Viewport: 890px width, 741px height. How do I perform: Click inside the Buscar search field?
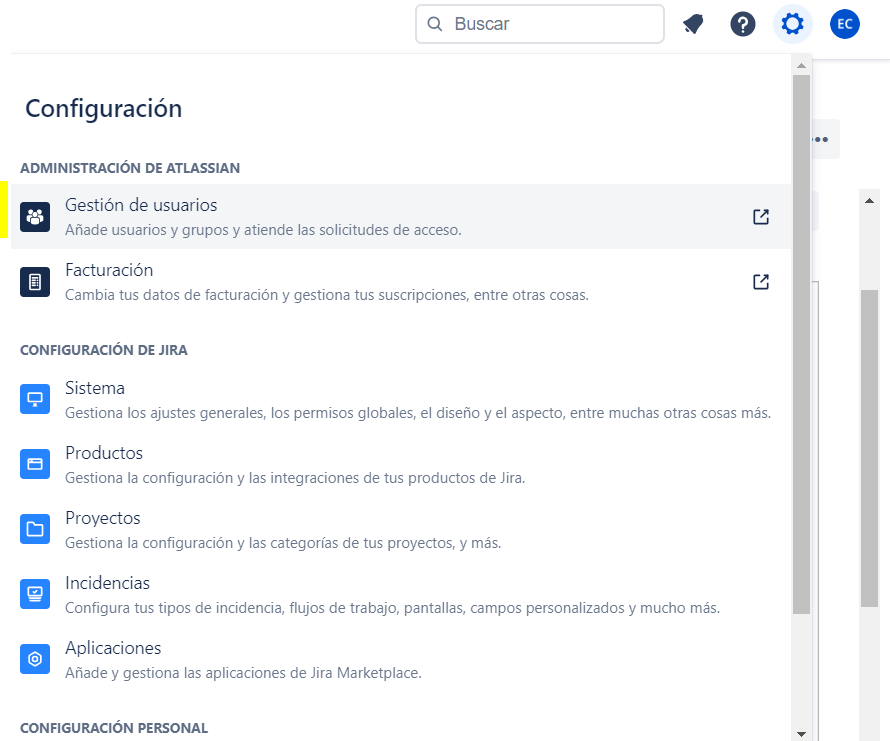[540, 24]
